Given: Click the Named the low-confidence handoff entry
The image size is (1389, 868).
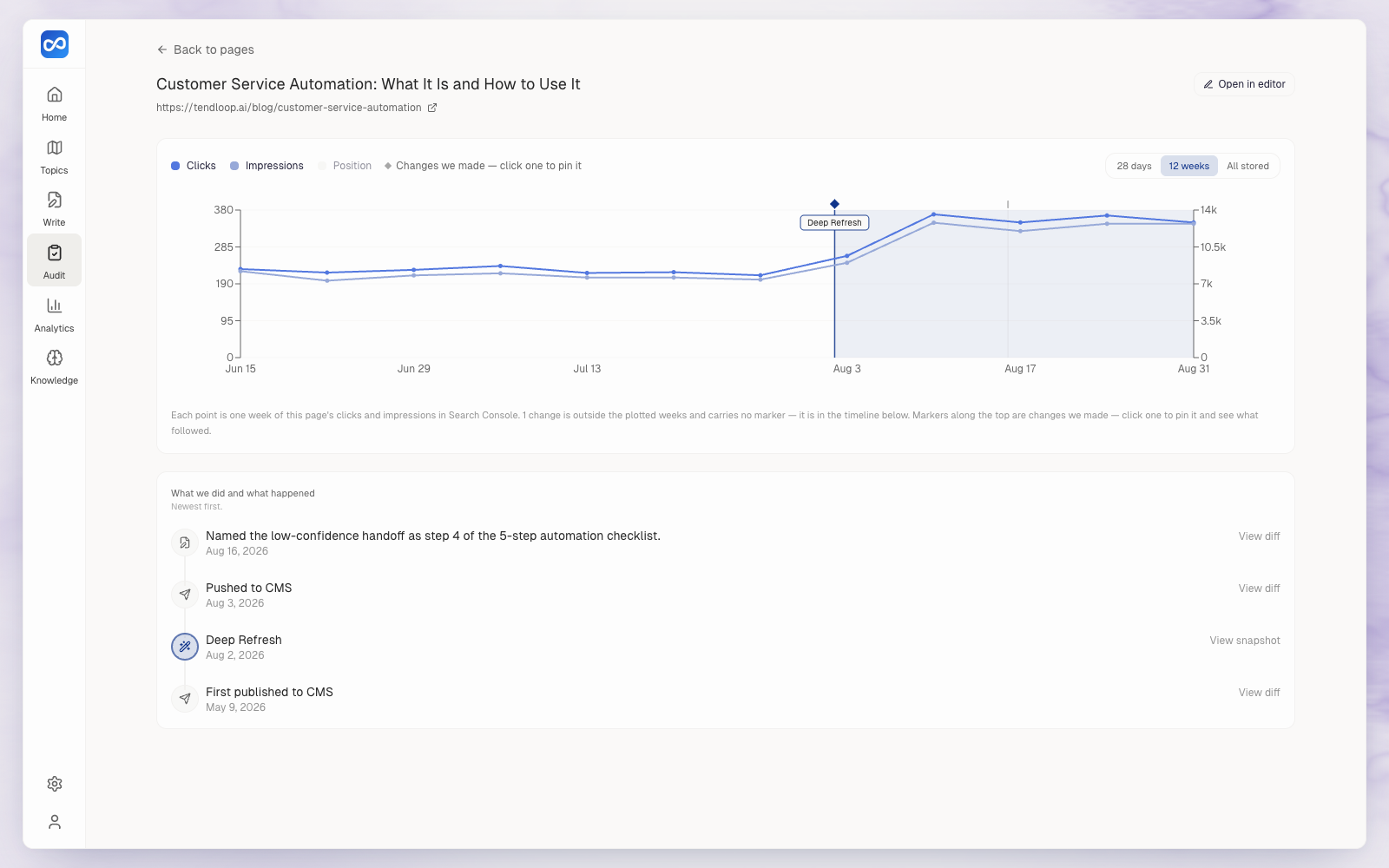Looking at the screenshot, I should point(433,536).
